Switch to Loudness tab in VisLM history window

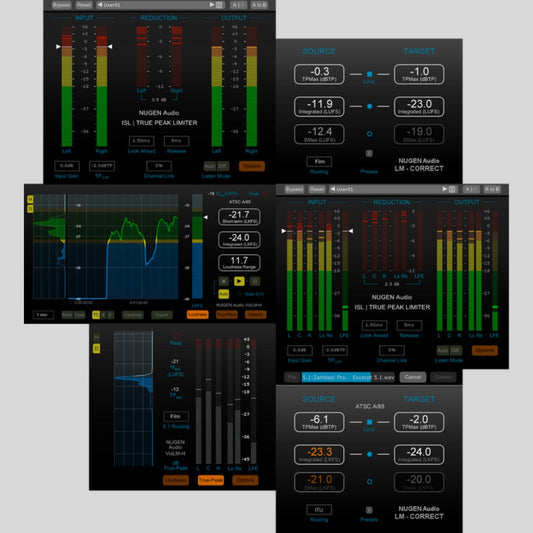tap(197, 315)
